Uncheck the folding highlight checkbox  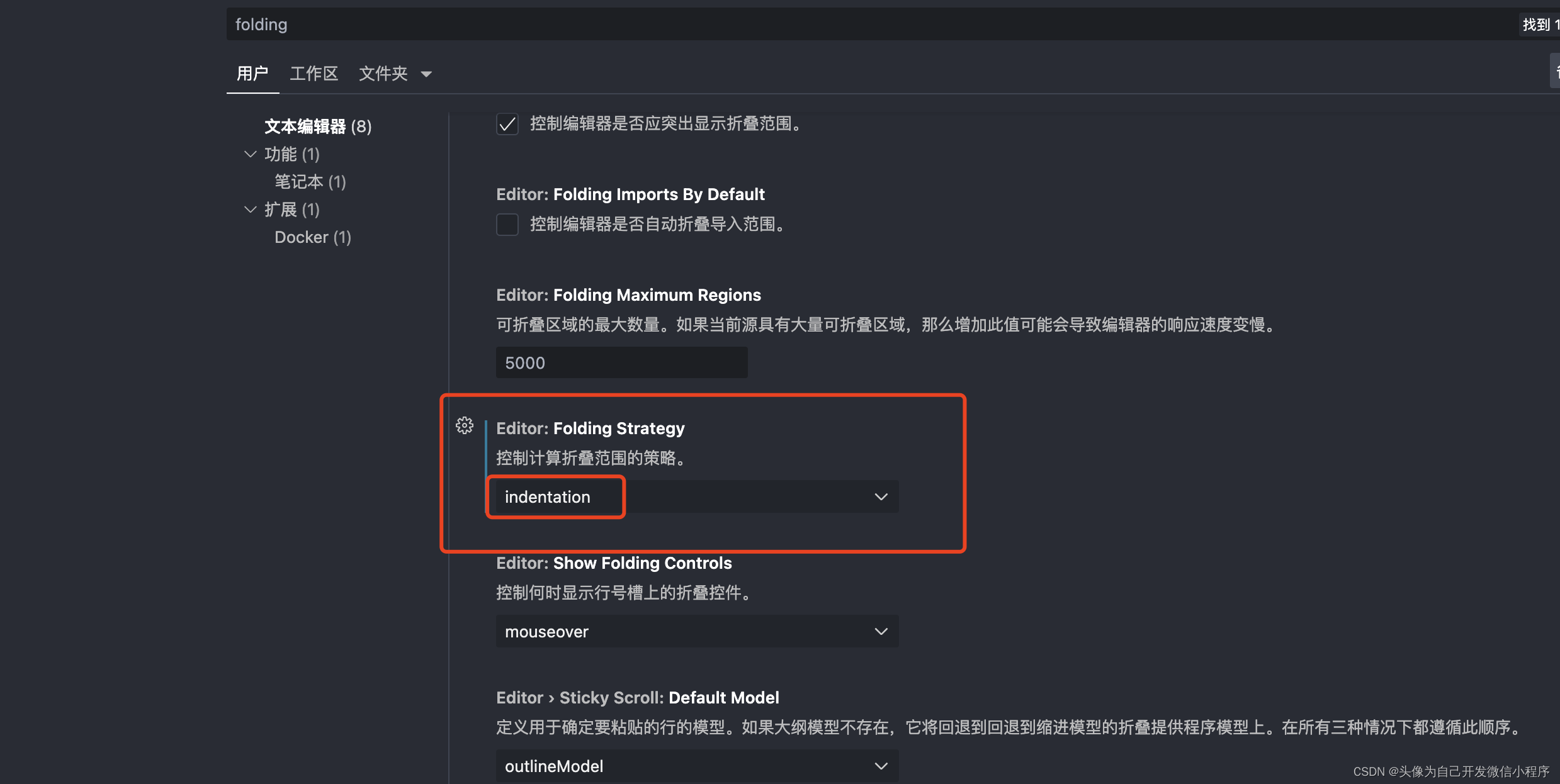pyautogui.click(x=507, y=124)
